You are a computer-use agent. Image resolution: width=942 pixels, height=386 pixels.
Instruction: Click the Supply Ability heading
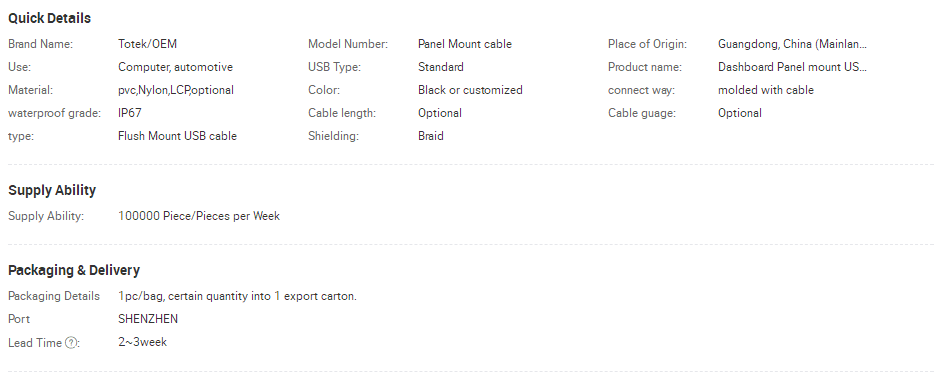pyautogui.click(x=52, y=190)
